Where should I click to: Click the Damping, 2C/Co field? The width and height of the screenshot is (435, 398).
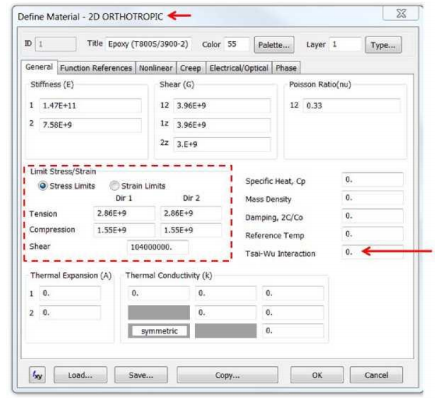[x=373, y=216]
